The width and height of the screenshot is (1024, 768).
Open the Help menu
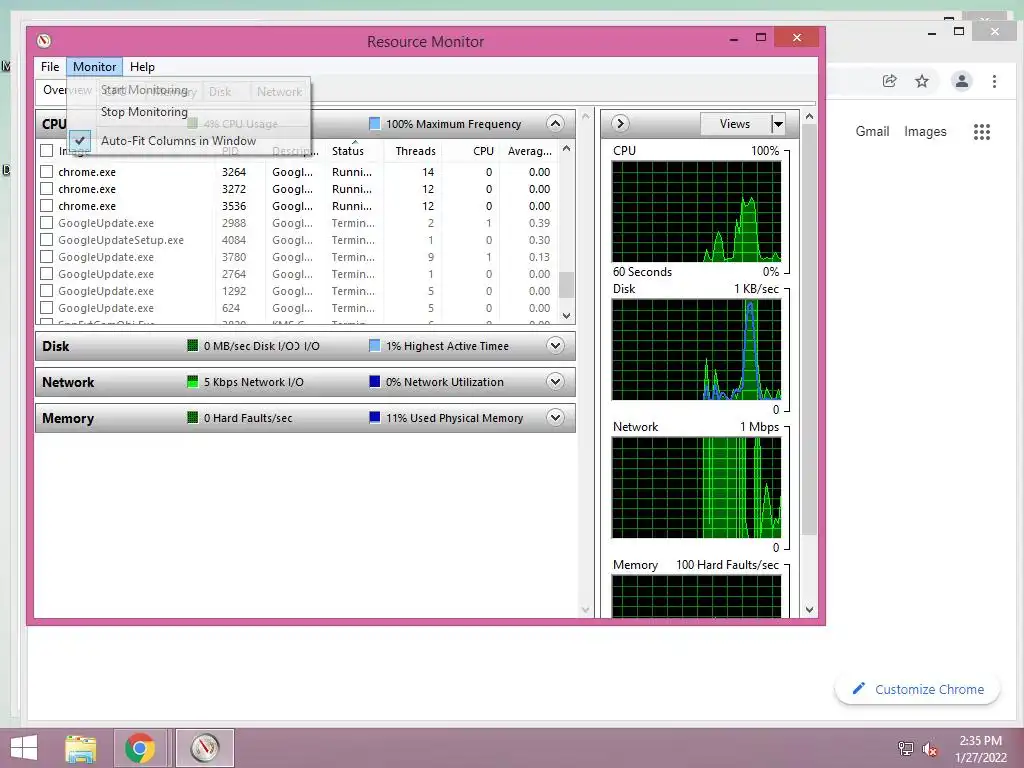click(142, 67)
